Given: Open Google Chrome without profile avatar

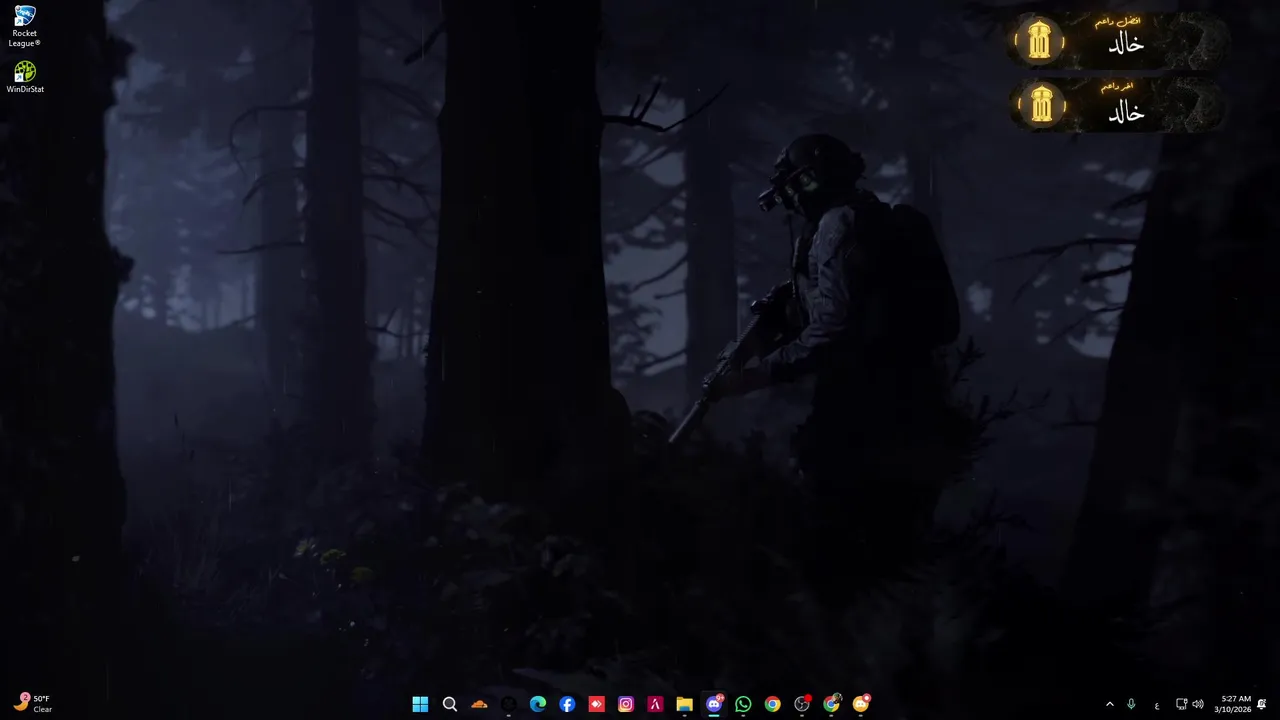Looking at the screenshot, I should click(x=772, y=704).
